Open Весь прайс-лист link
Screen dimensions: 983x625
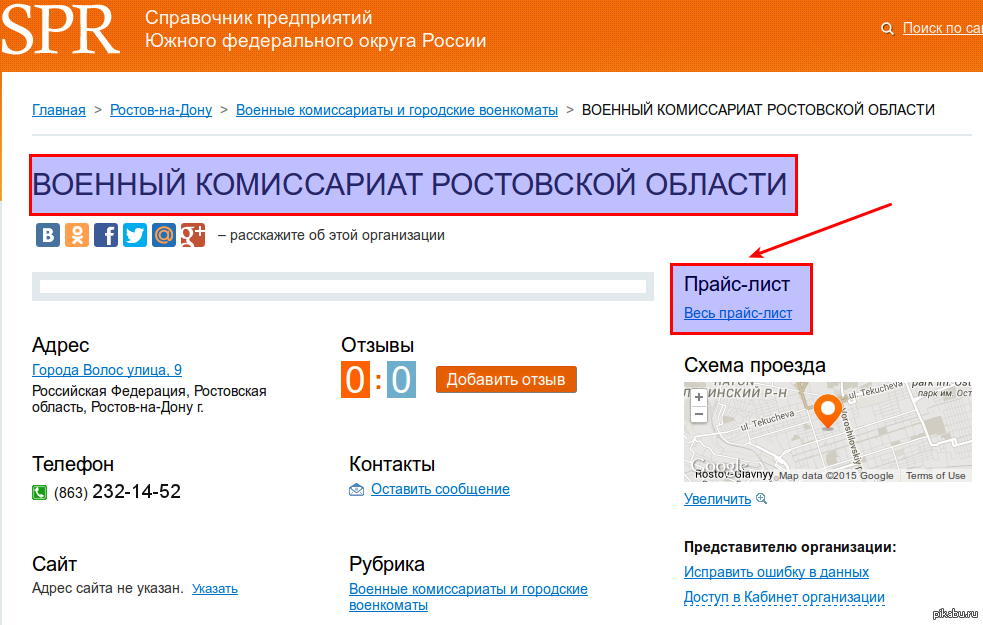coord(738,313)
